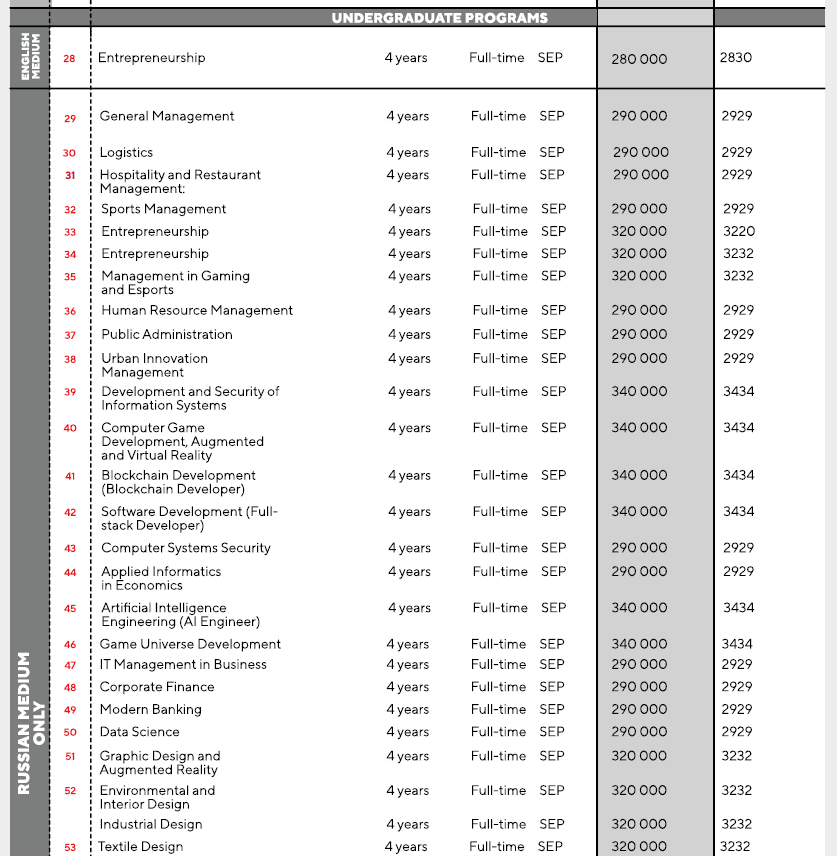This screenshot has width=837, height=856.
Task: Click the Modern Banking program name
Action: 151,709
